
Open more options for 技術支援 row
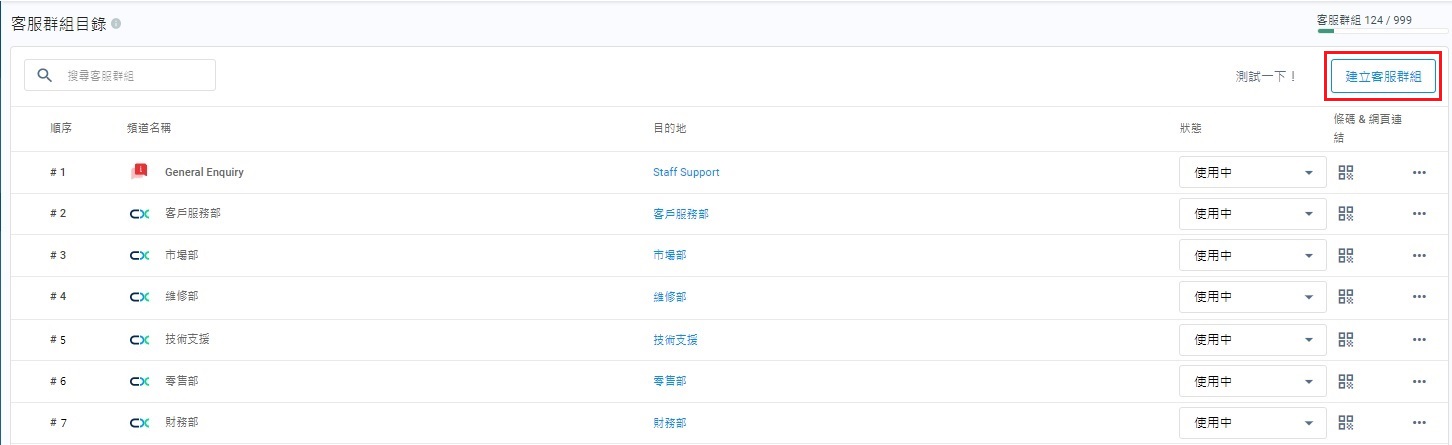point(1419,340)
